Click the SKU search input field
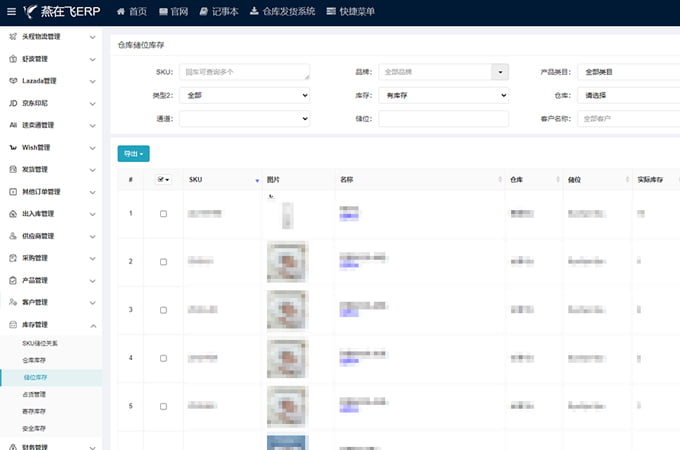This screenshot has height=450, width=680. 245,72
